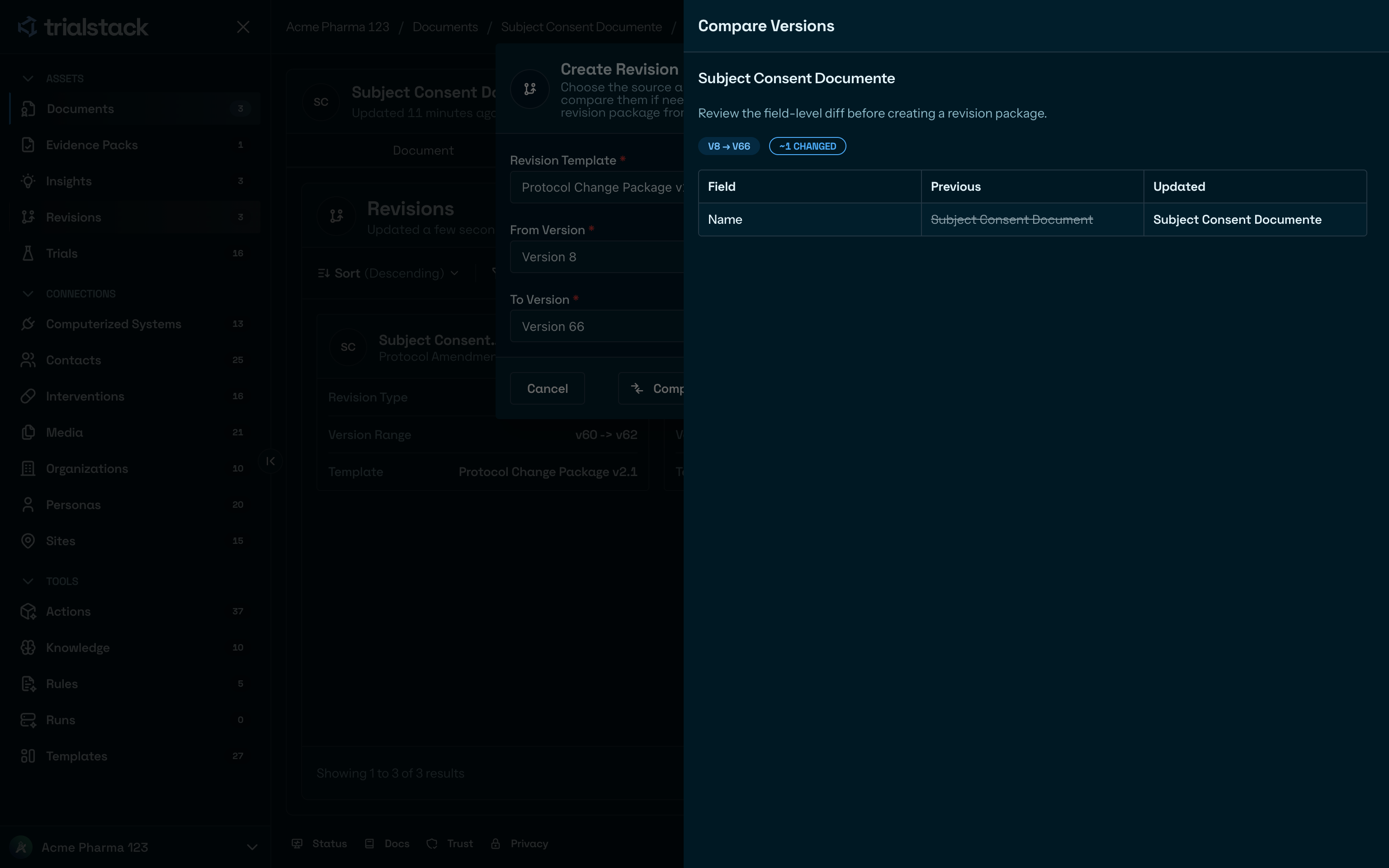Click the Media files icon
Image resolution: width=1389 pixels, height=868 pixels.
pyautogui.click(x=28, y=432)
